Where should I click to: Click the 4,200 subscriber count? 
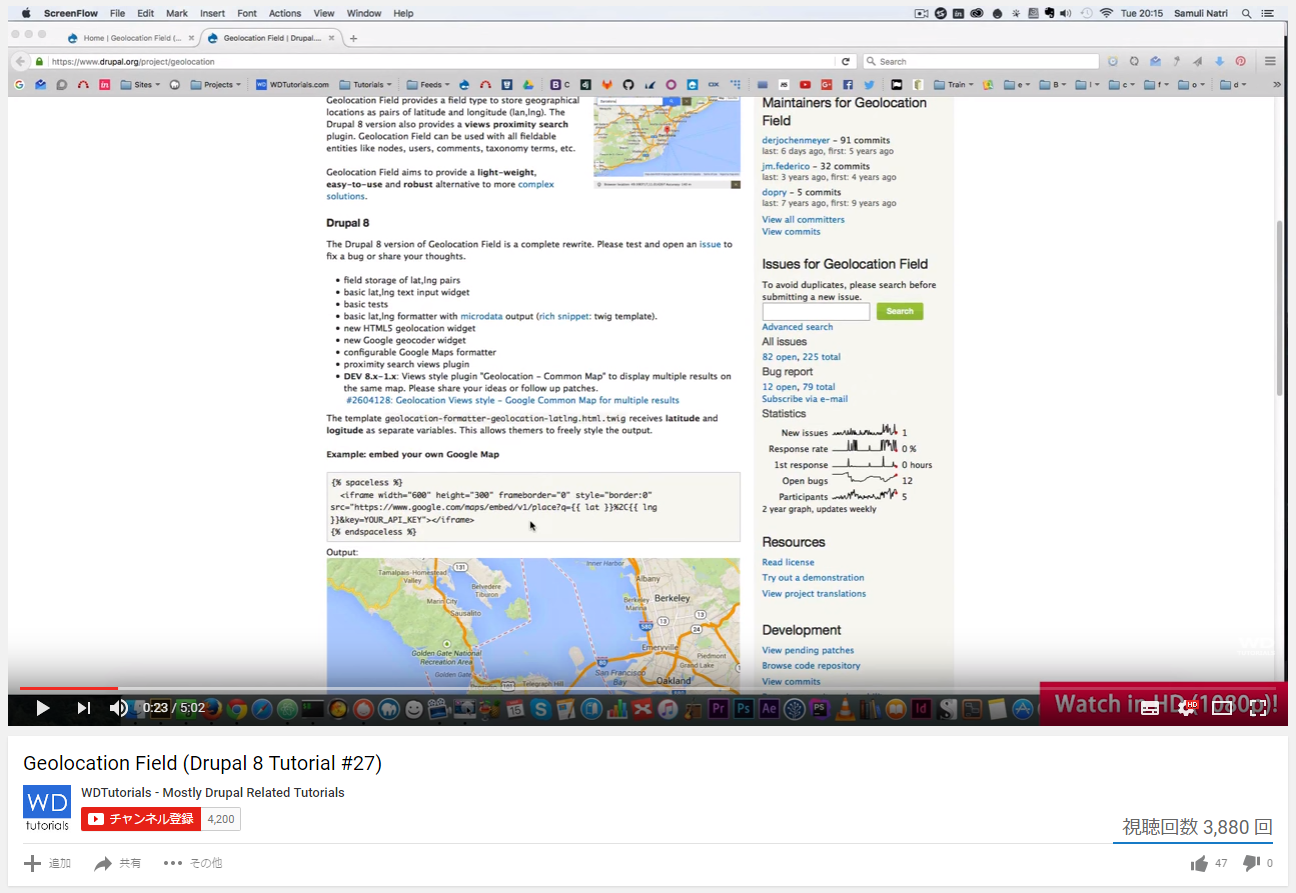221,819
